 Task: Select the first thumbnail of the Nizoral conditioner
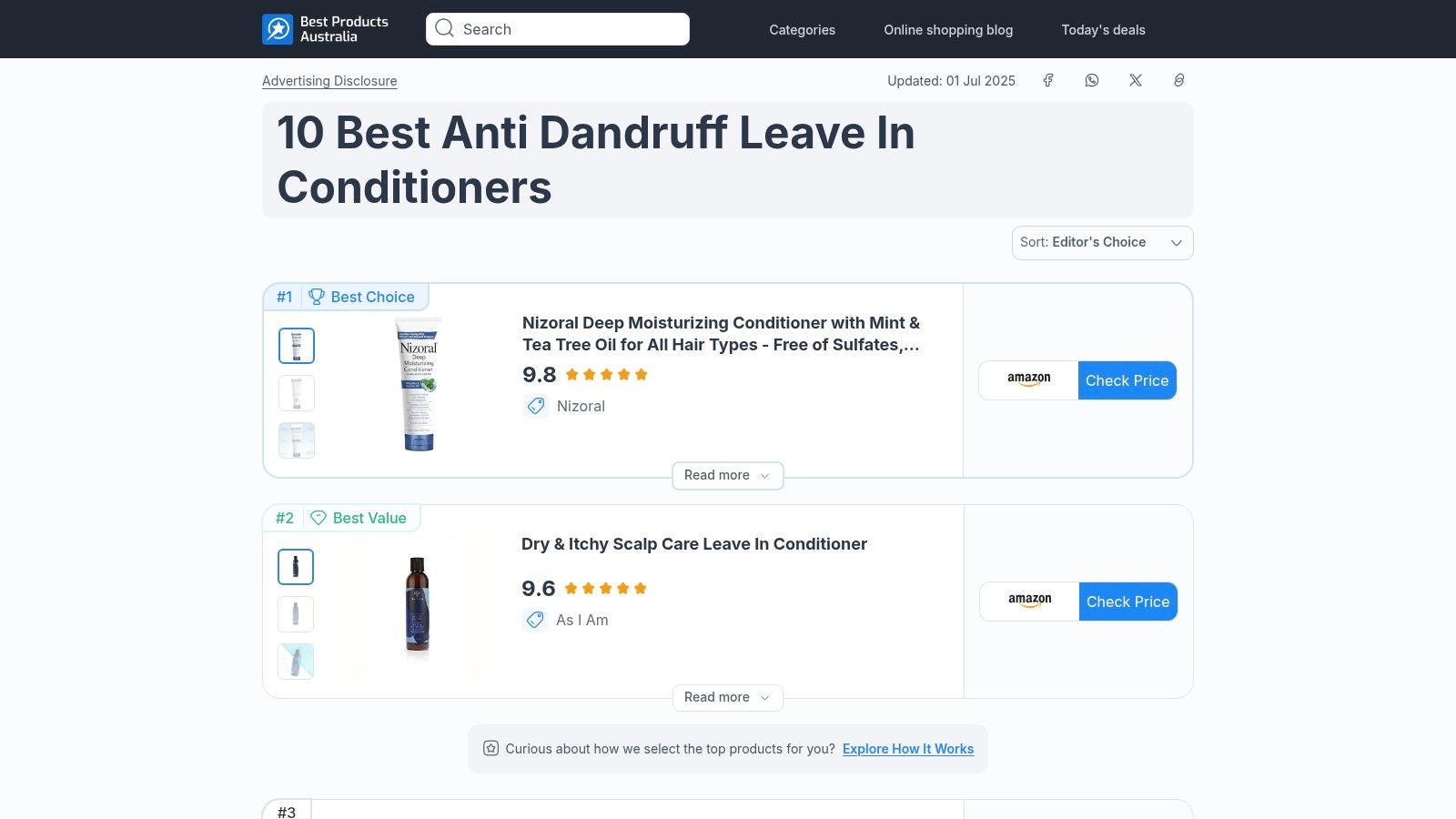point(296,346)
